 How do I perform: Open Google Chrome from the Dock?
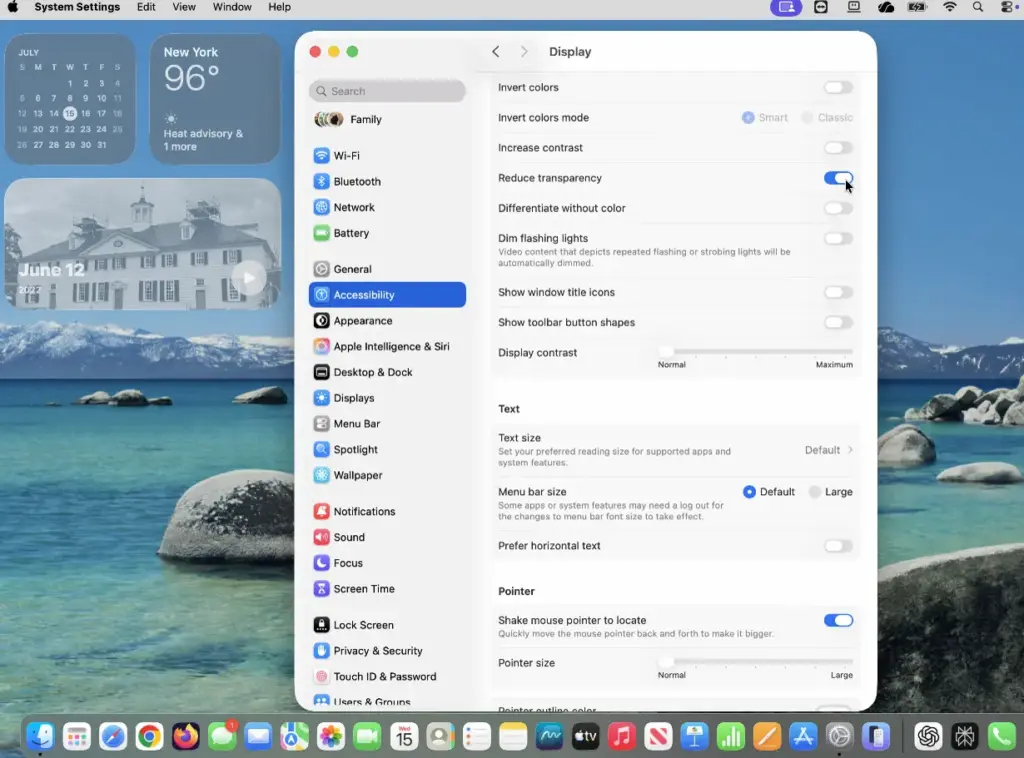(150, 736)
